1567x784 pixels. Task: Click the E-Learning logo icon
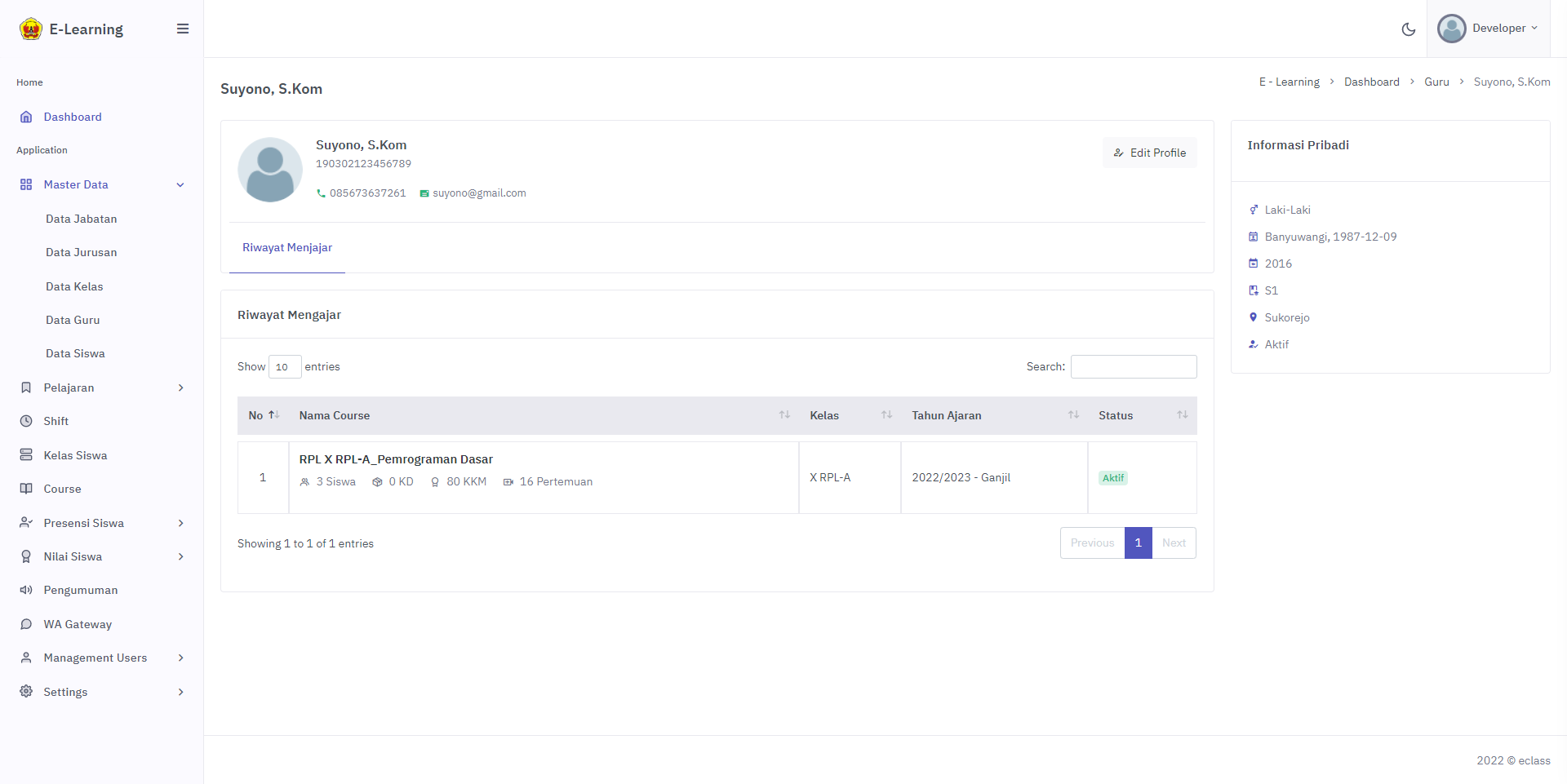[31, 29]
